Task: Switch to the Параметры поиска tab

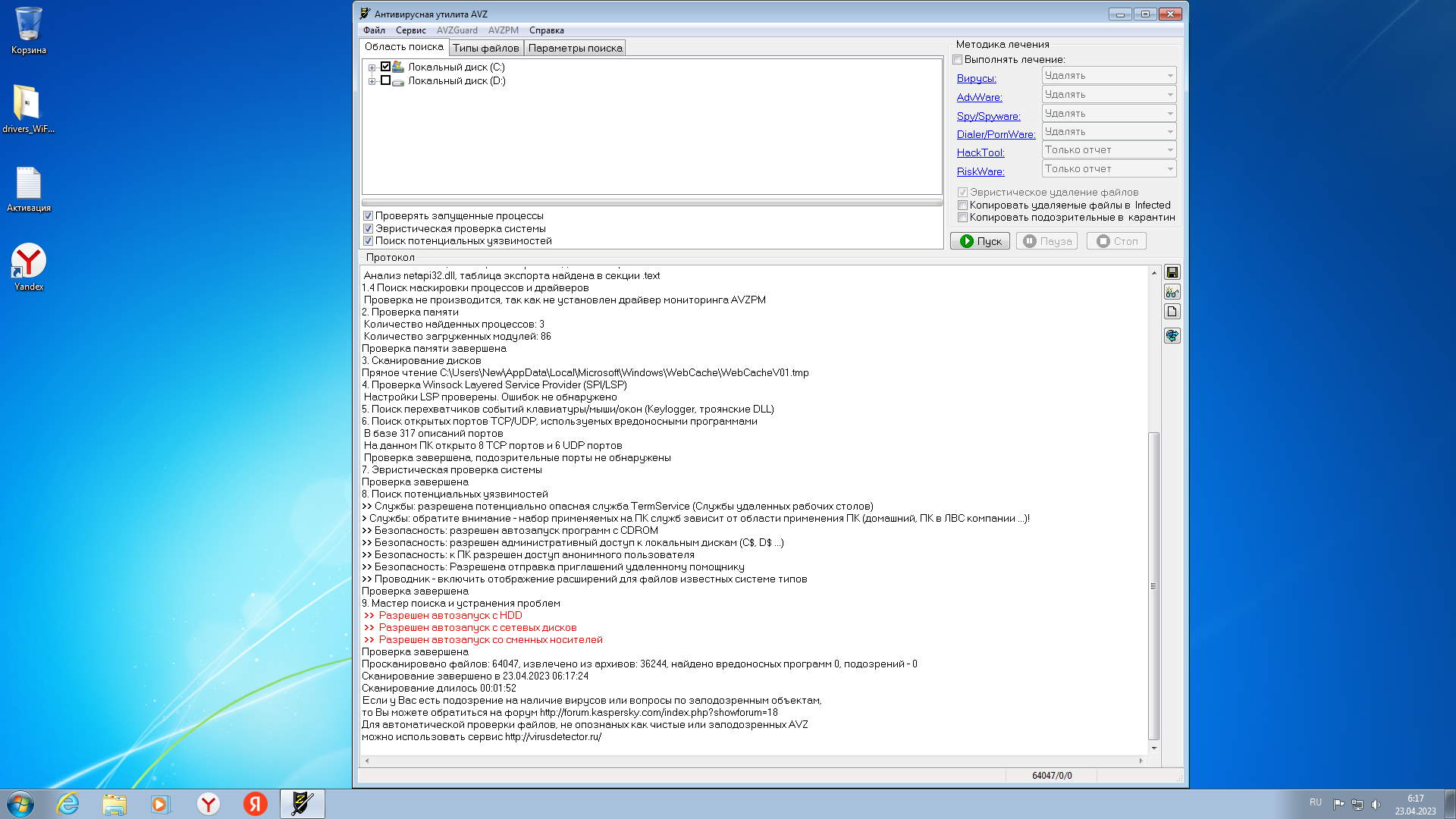Action: (x=575, y=48)
